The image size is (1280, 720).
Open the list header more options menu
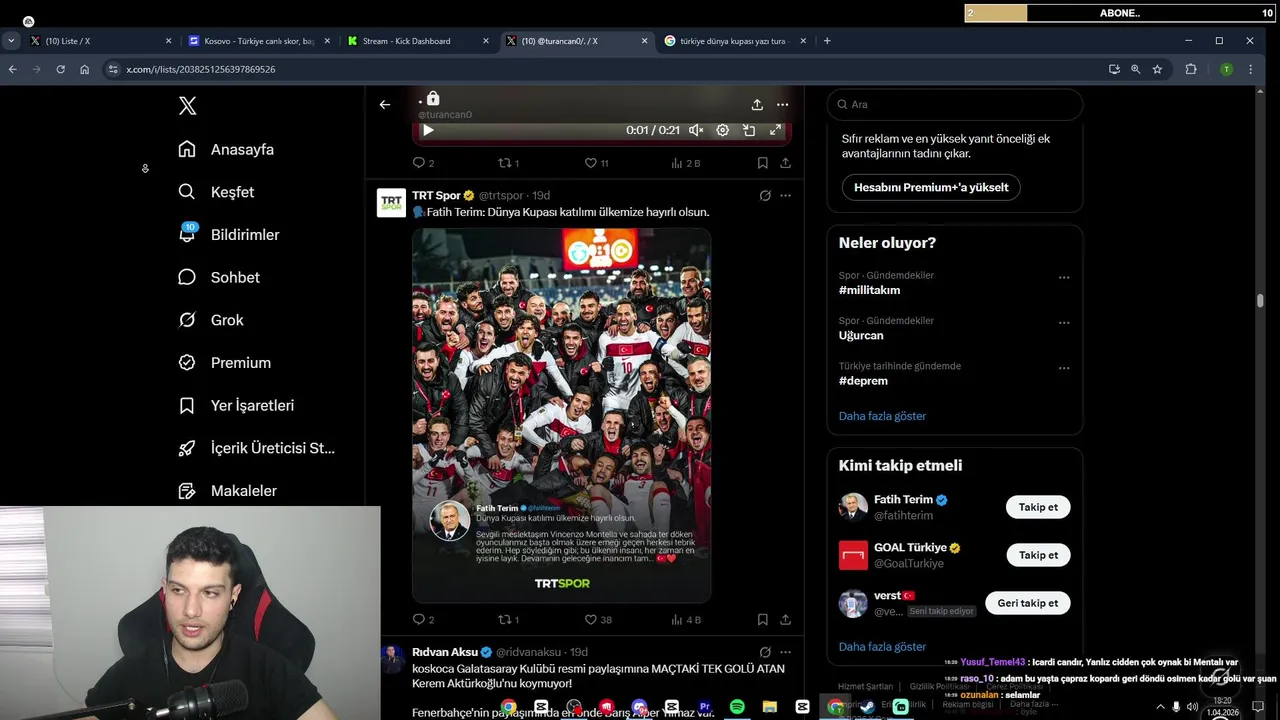(782, 104)
